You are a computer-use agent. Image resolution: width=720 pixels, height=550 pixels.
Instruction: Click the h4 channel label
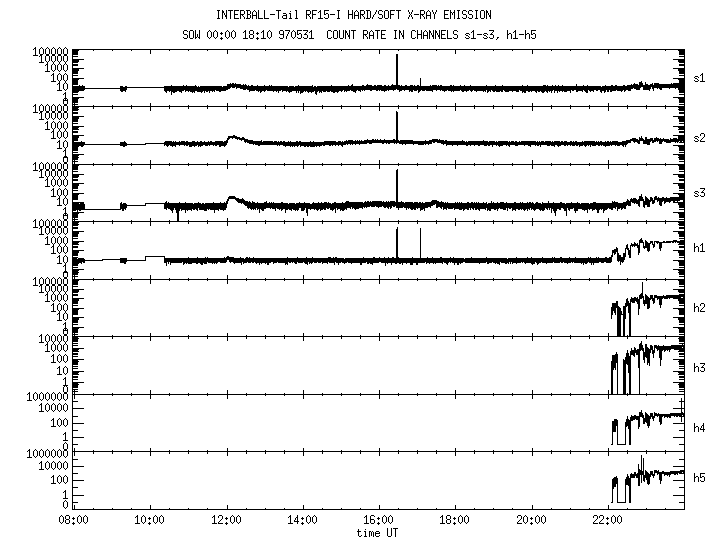point(698,429)
